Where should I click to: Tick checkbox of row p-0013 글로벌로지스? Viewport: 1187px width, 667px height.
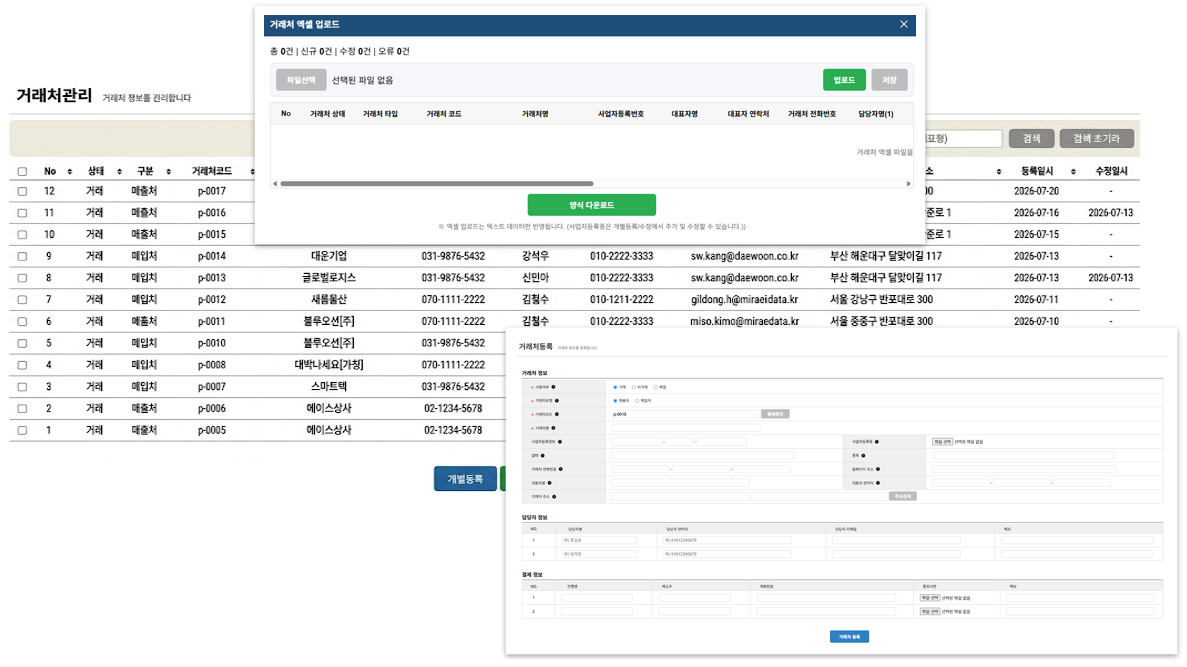[x=22, y=279]
